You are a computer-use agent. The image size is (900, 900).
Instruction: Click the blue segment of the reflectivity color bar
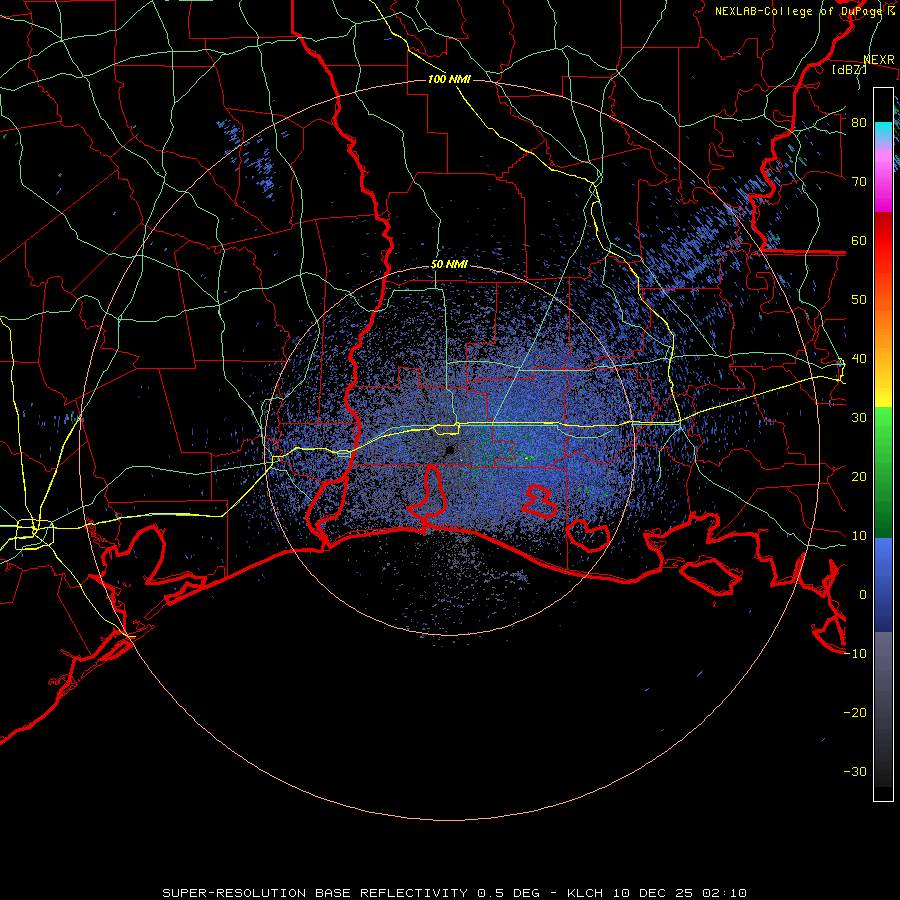(883, 585)
